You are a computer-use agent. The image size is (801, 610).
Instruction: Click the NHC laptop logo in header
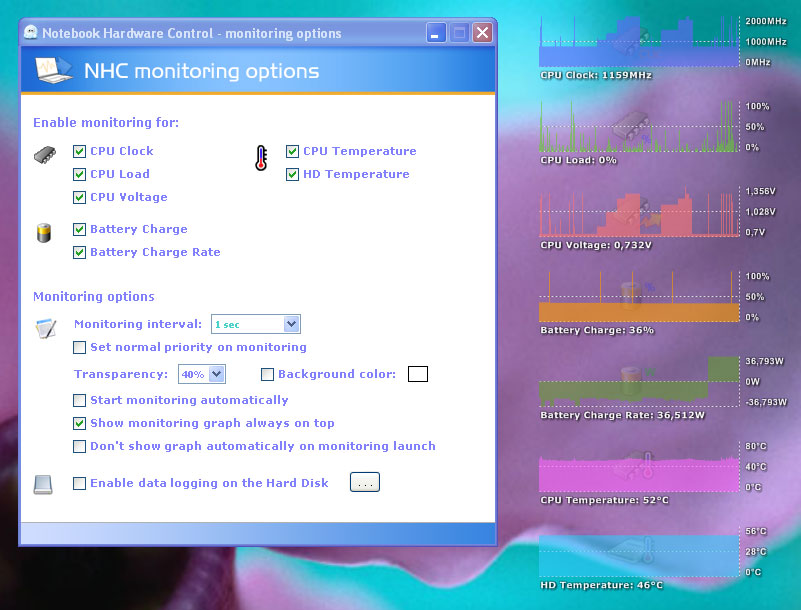tap(54, 70)
